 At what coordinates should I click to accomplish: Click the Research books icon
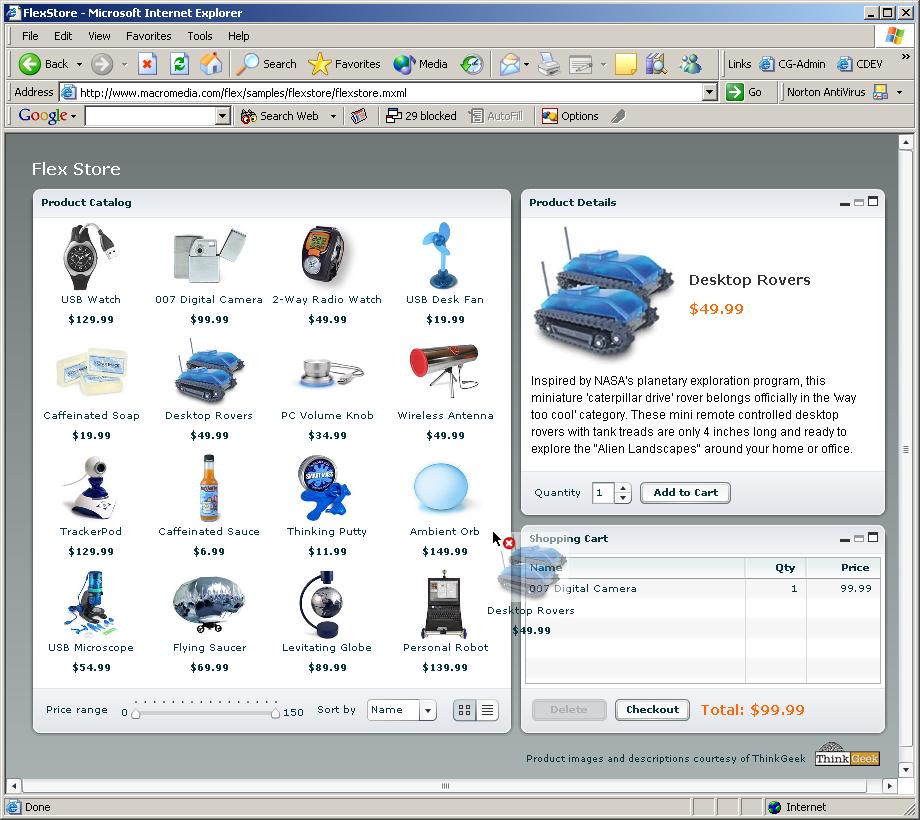click(x=657, y=64)
